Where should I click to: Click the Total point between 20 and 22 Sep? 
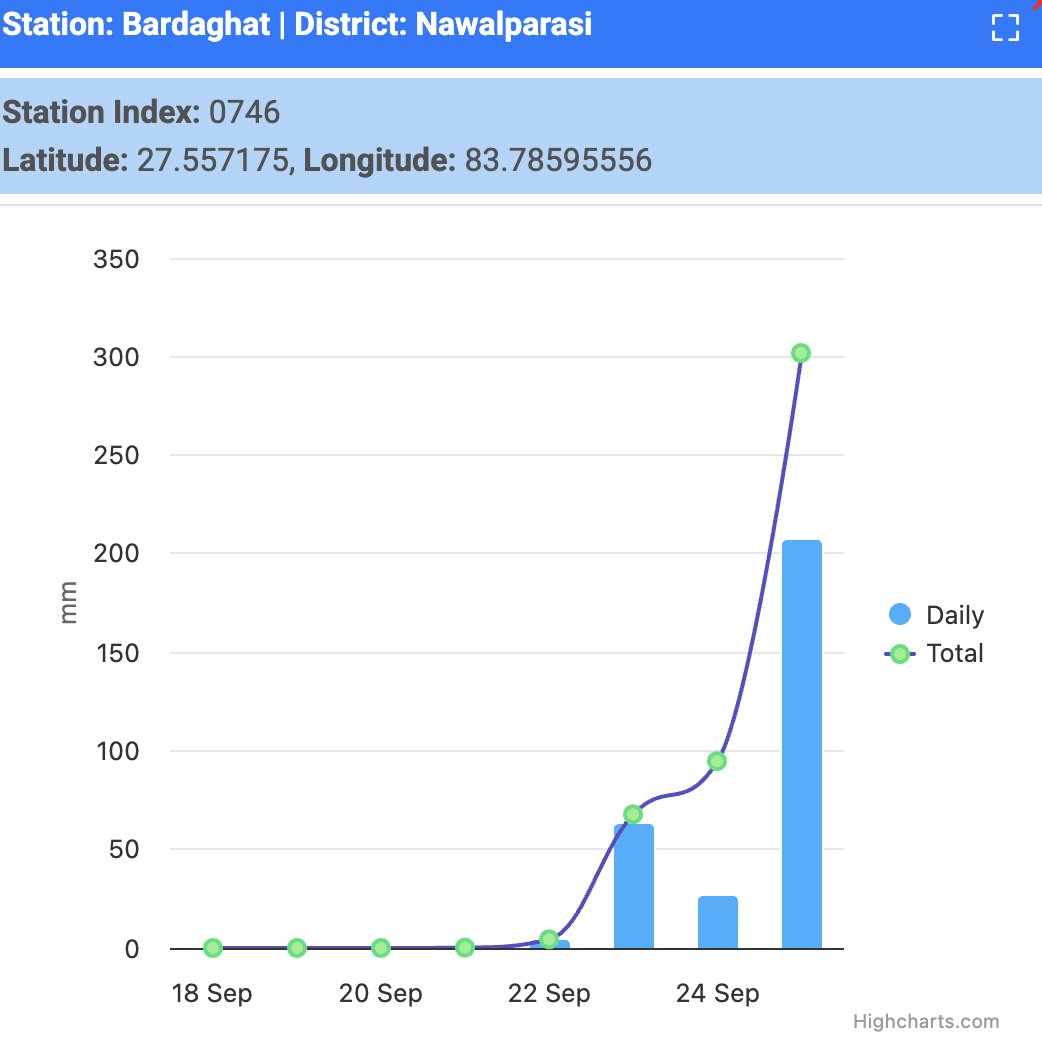[x=465, y=948]
